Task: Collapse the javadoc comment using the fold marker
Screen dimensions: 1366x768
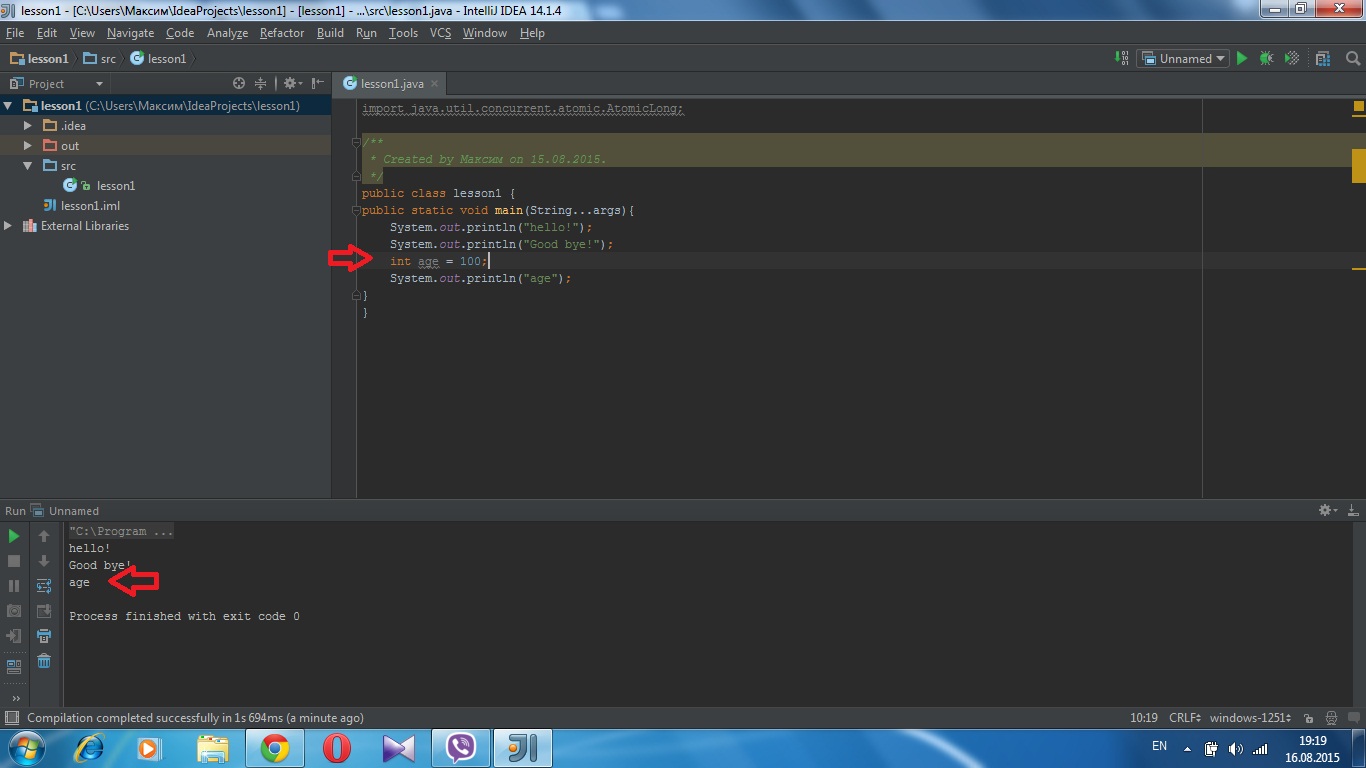Action: tap(357, 142)
